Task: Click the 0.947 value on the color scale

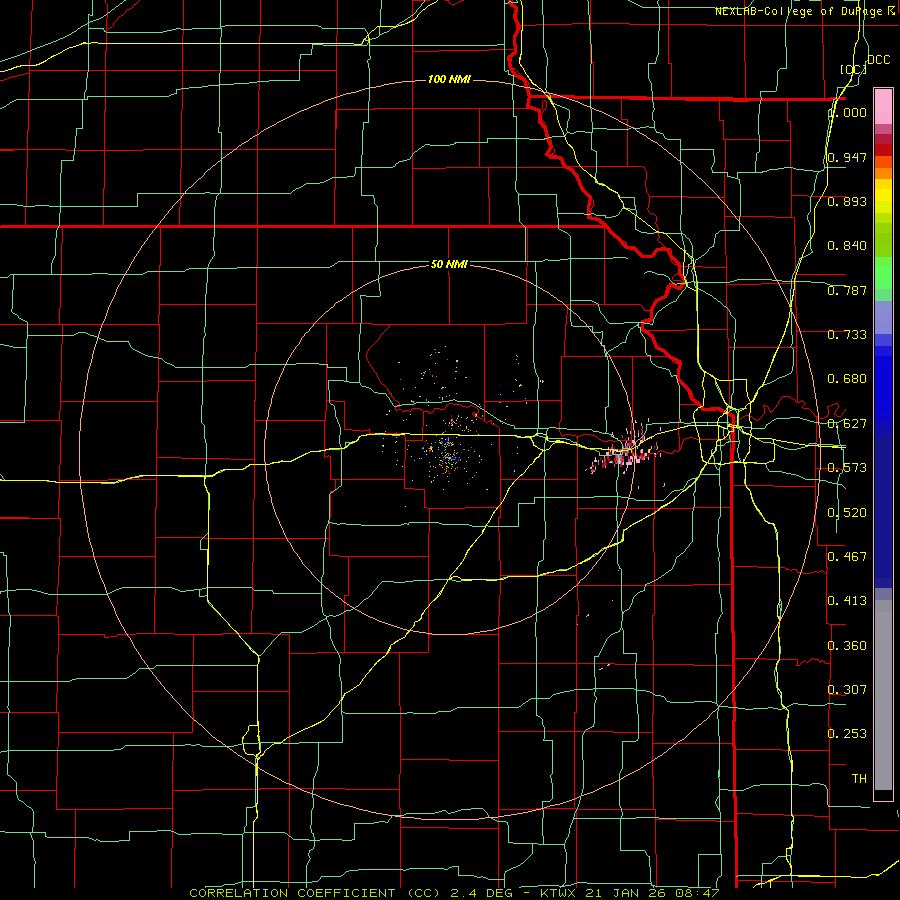Action: (847, 157)
